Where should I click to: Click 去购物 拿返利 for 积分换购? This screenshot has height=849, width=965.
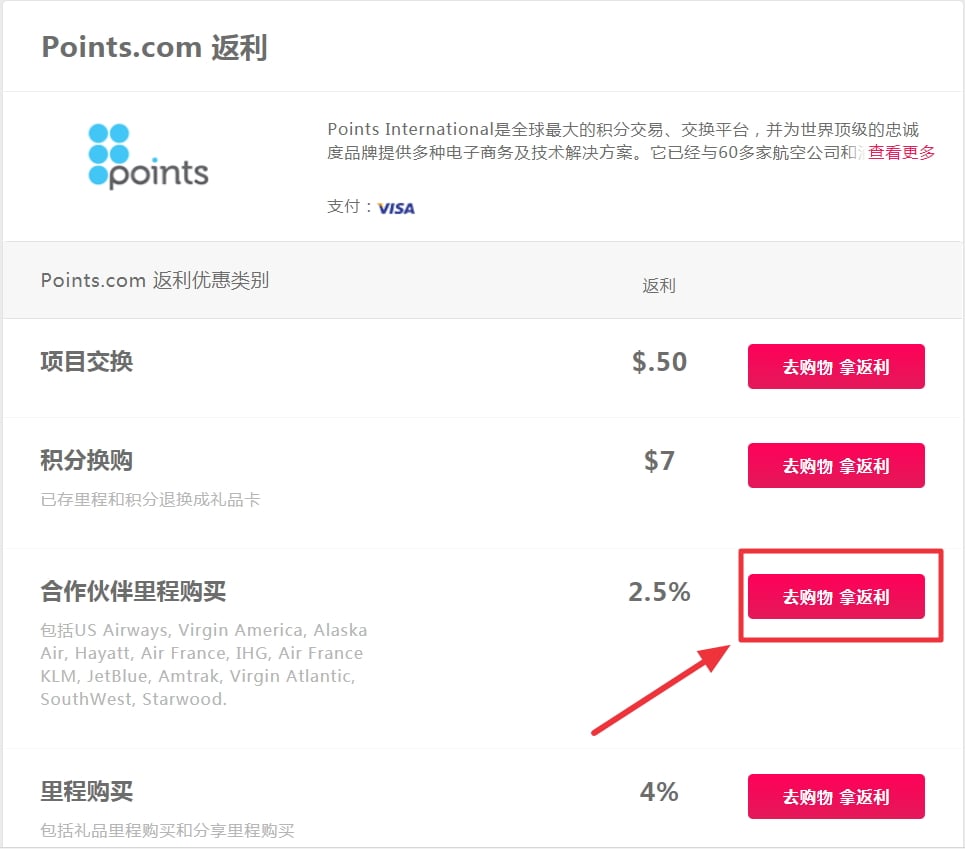[836, 466]
